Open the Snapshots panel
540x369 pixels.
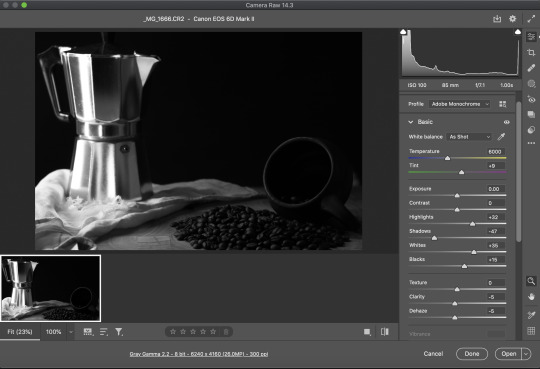pyautogui.click(x=531, y=114)
